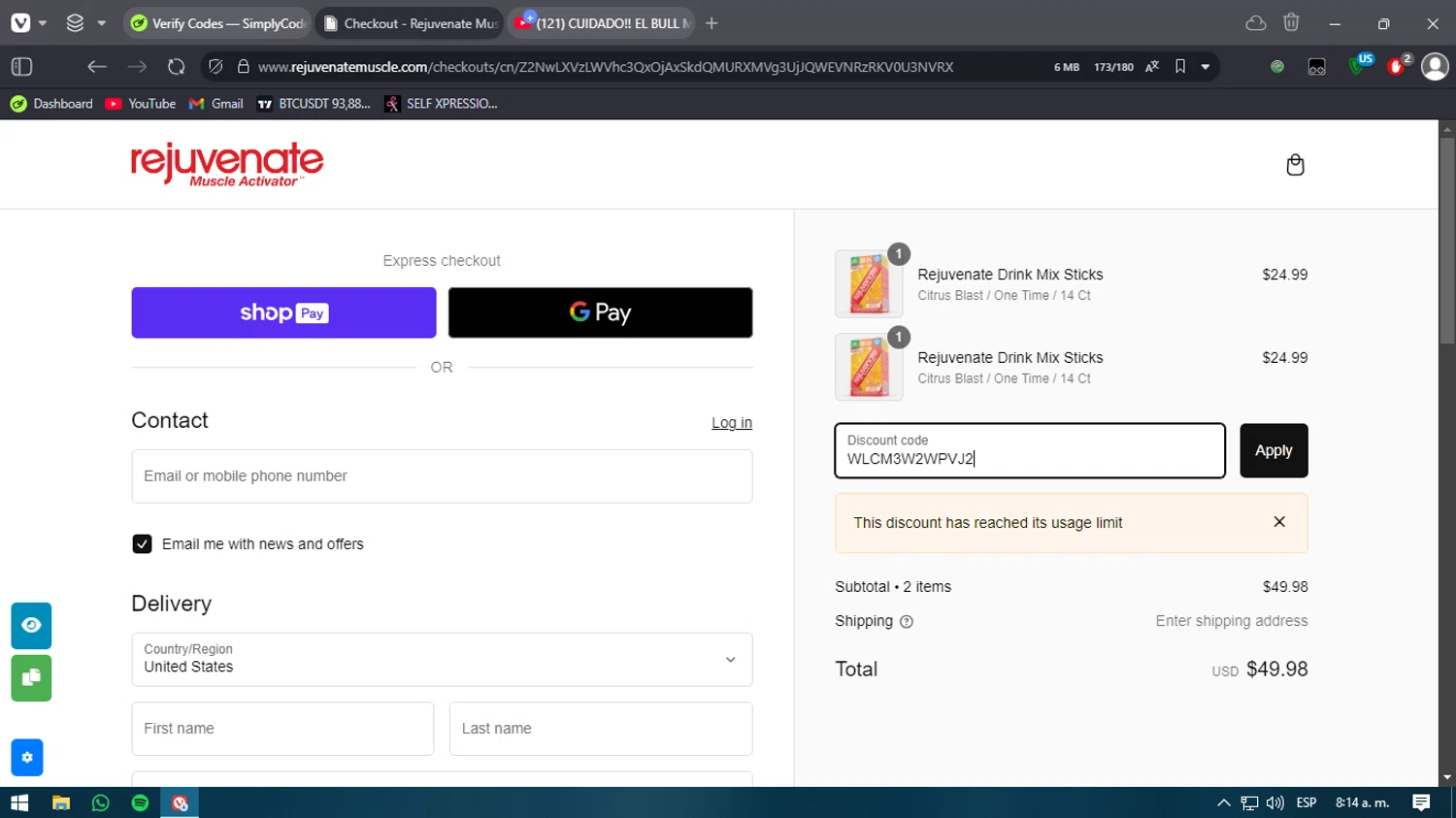Open the SELF XPRESSIO bookmark

click(x=441, y=104)
